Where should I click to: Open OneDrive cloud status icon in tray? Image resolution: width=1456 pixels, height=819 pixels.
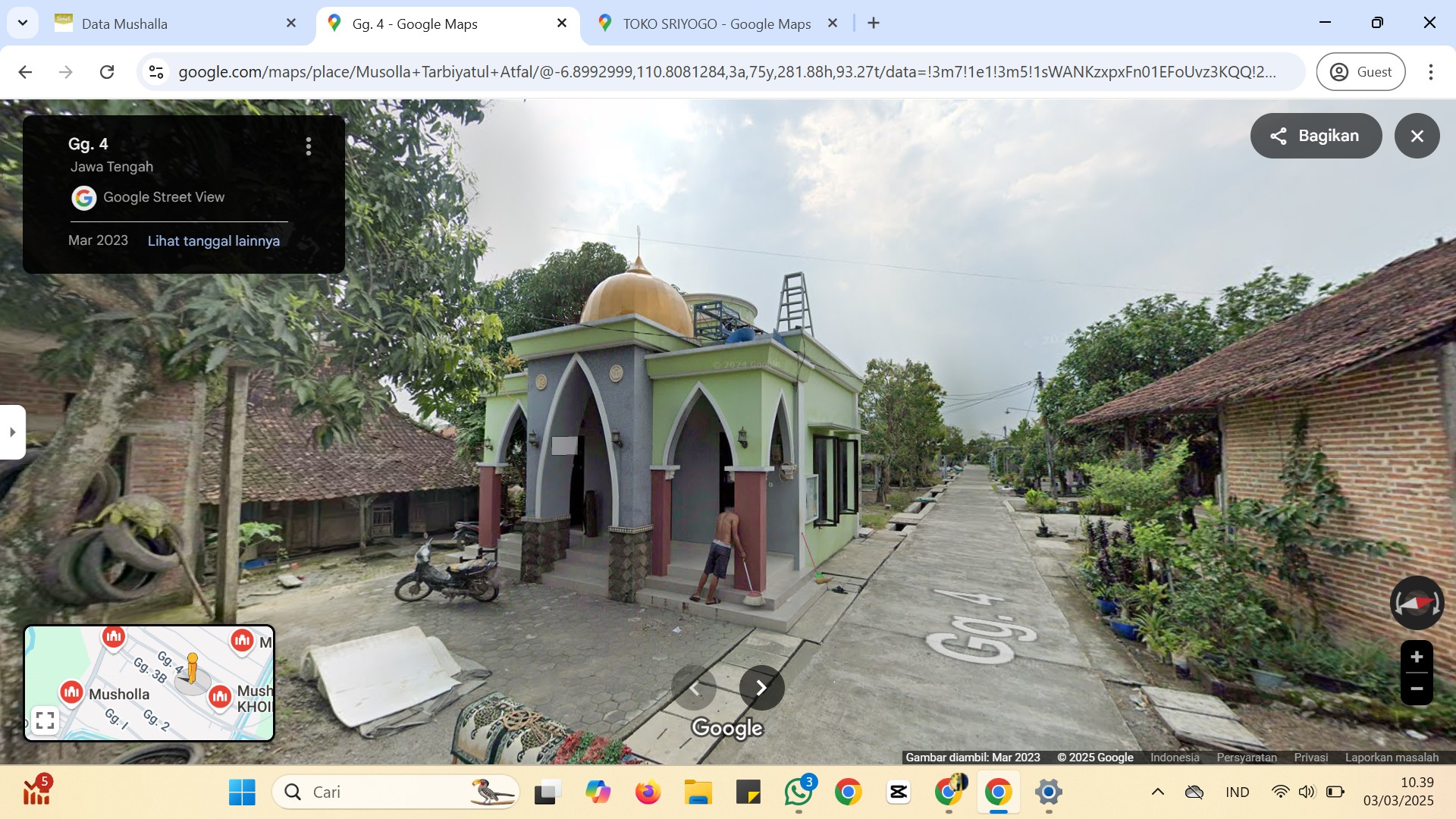point(1194,792)
